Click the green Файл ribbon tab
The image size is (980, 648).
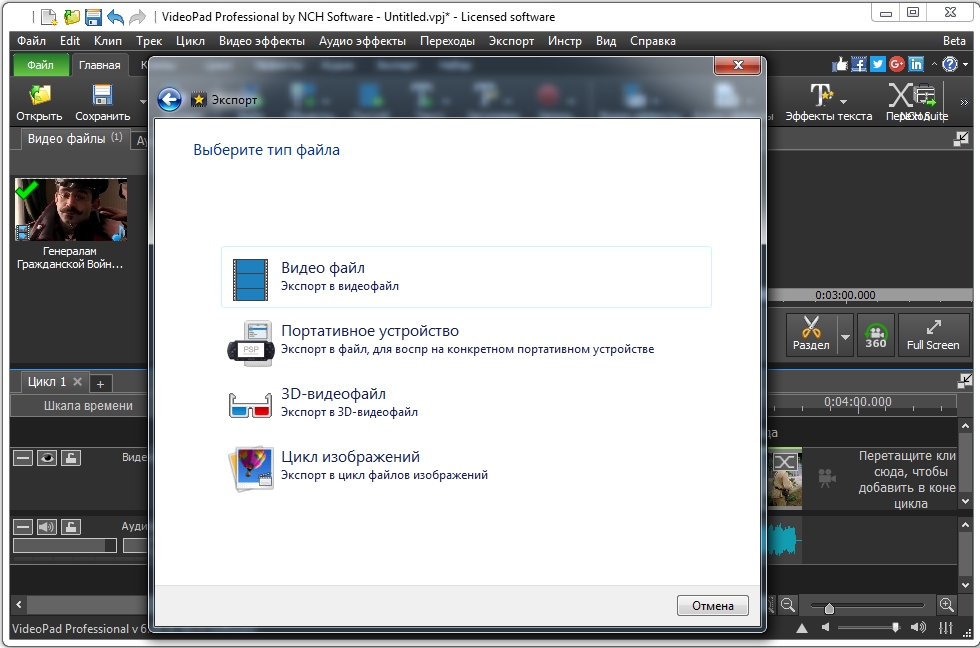(41, 65)
